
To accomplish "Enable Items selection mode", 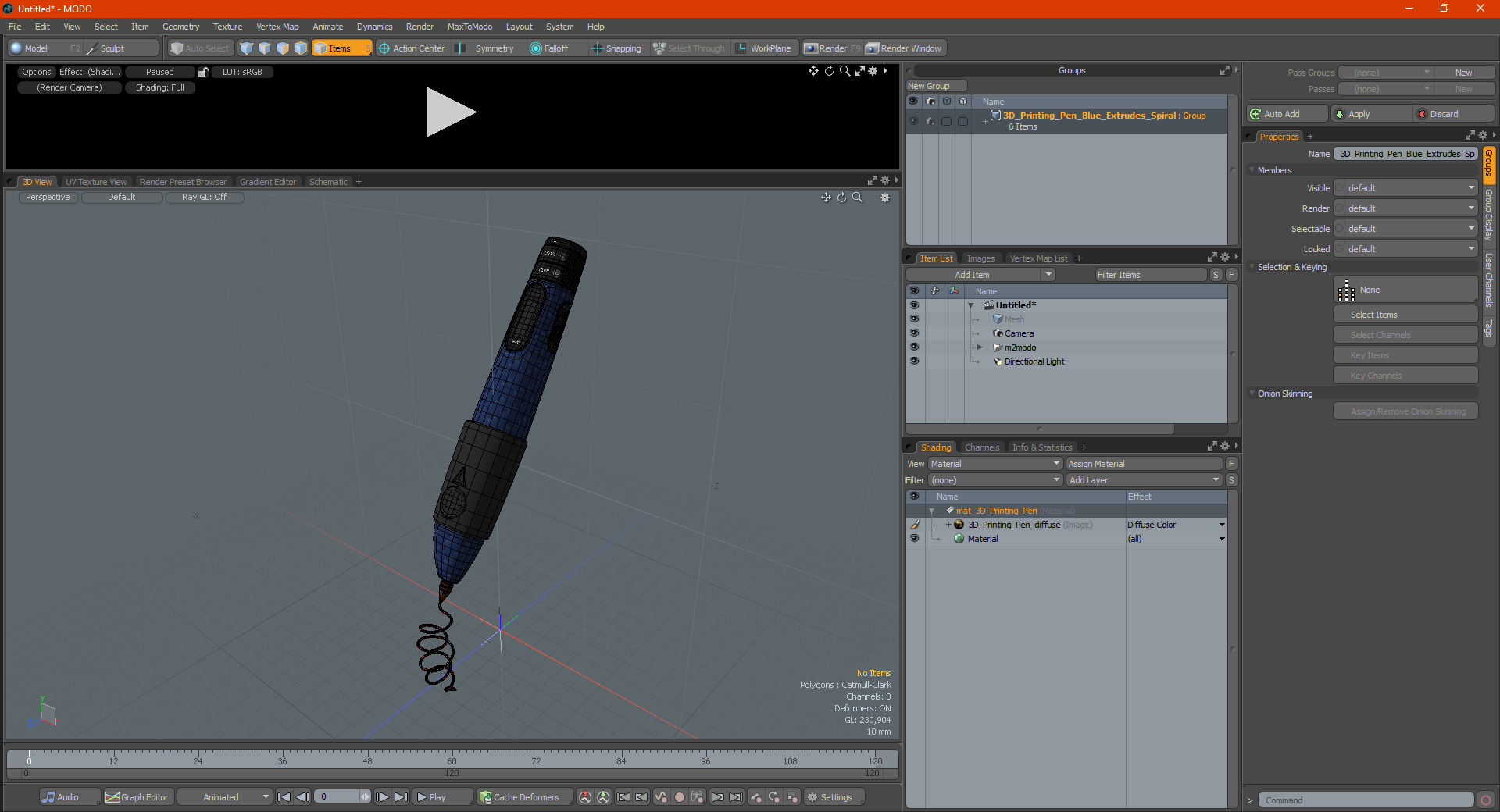I will (341, 48).
